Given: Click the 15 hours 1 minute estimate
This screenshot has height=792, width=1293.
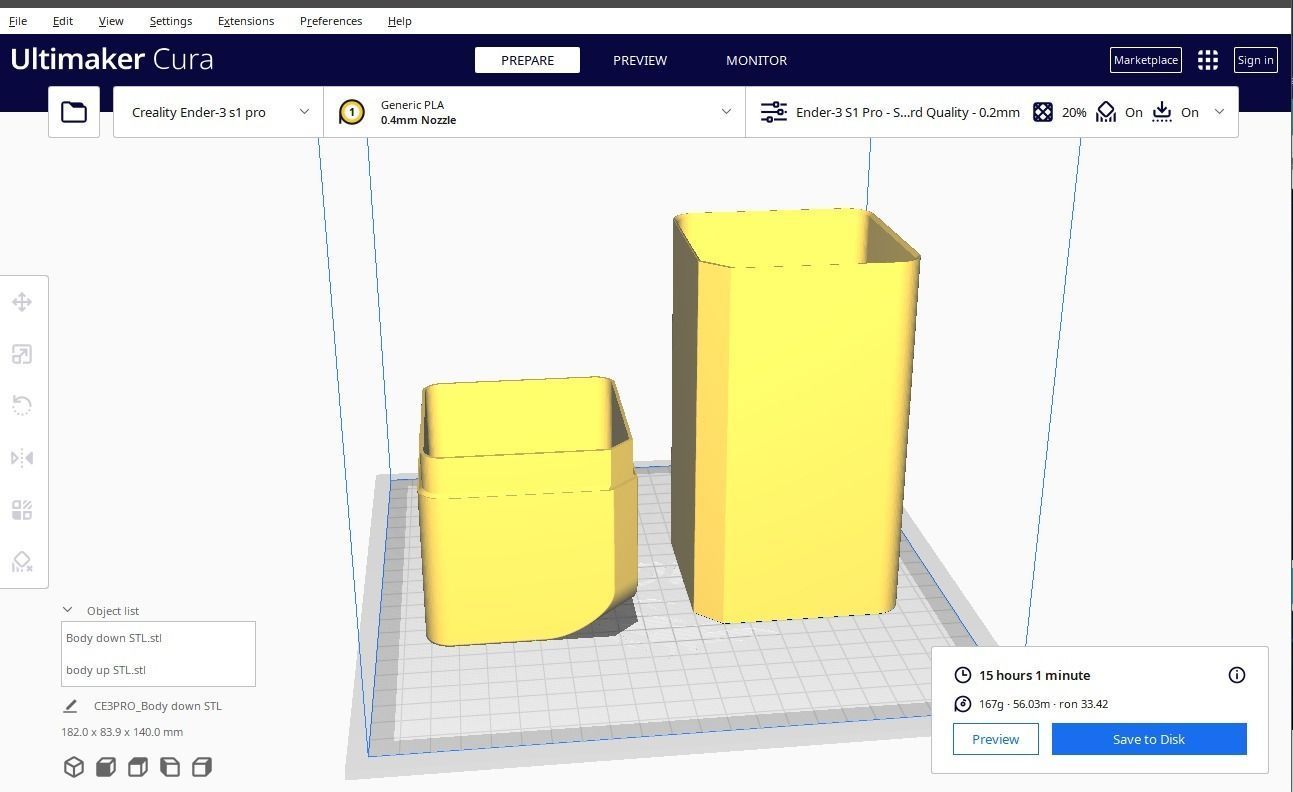Looking at the screenshot, I should [1034, 675].
